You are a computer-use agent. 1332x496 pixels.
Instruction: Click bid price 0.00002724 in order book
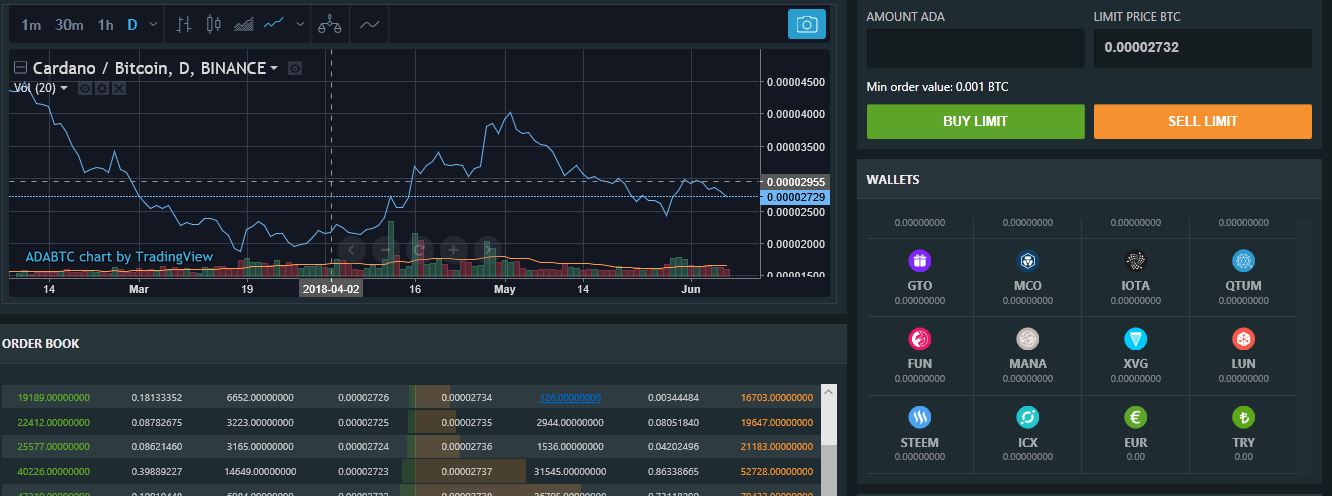click(x=363, y=446)
